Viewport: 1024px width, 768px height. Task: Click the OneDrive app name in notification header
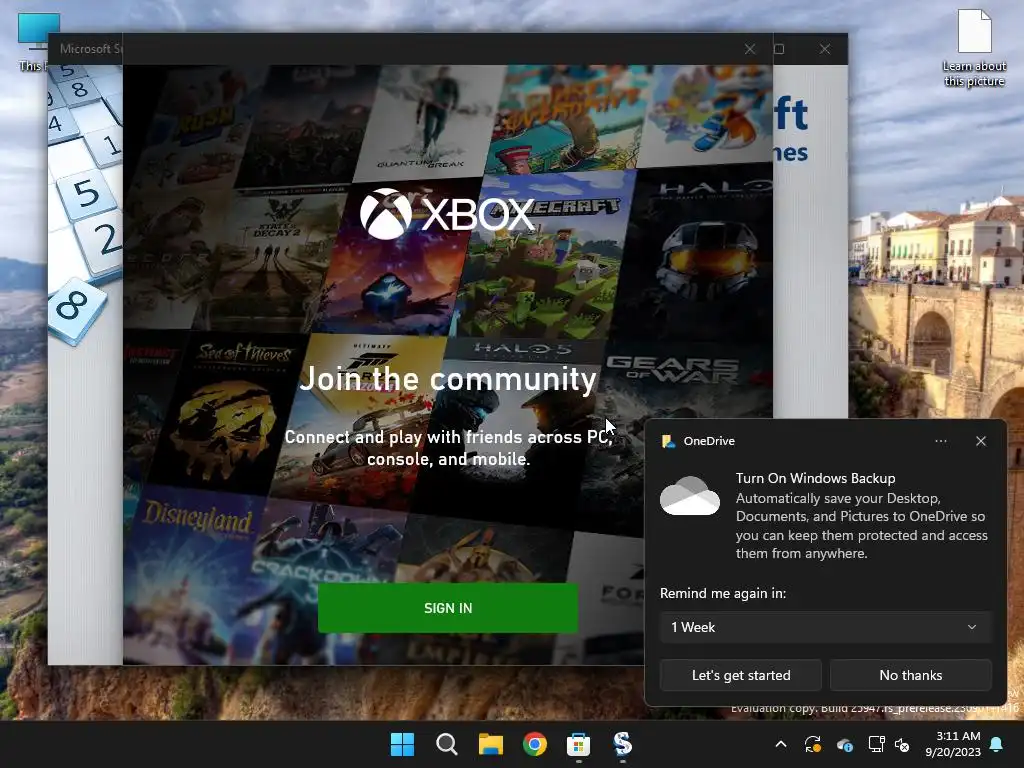pos(709,441)
